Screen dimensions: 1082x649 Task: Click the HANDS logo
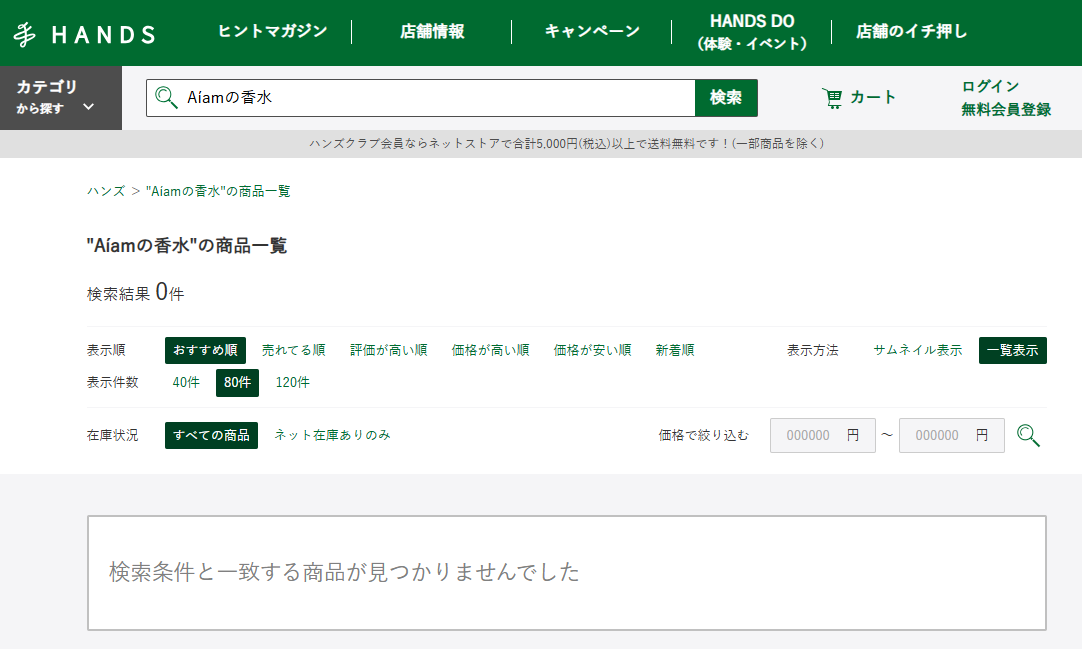[x=84, y=34]
